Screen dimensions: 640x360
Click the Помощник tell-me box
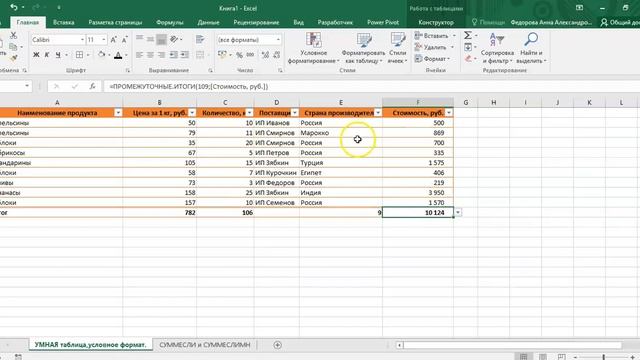tap(488, 22)
